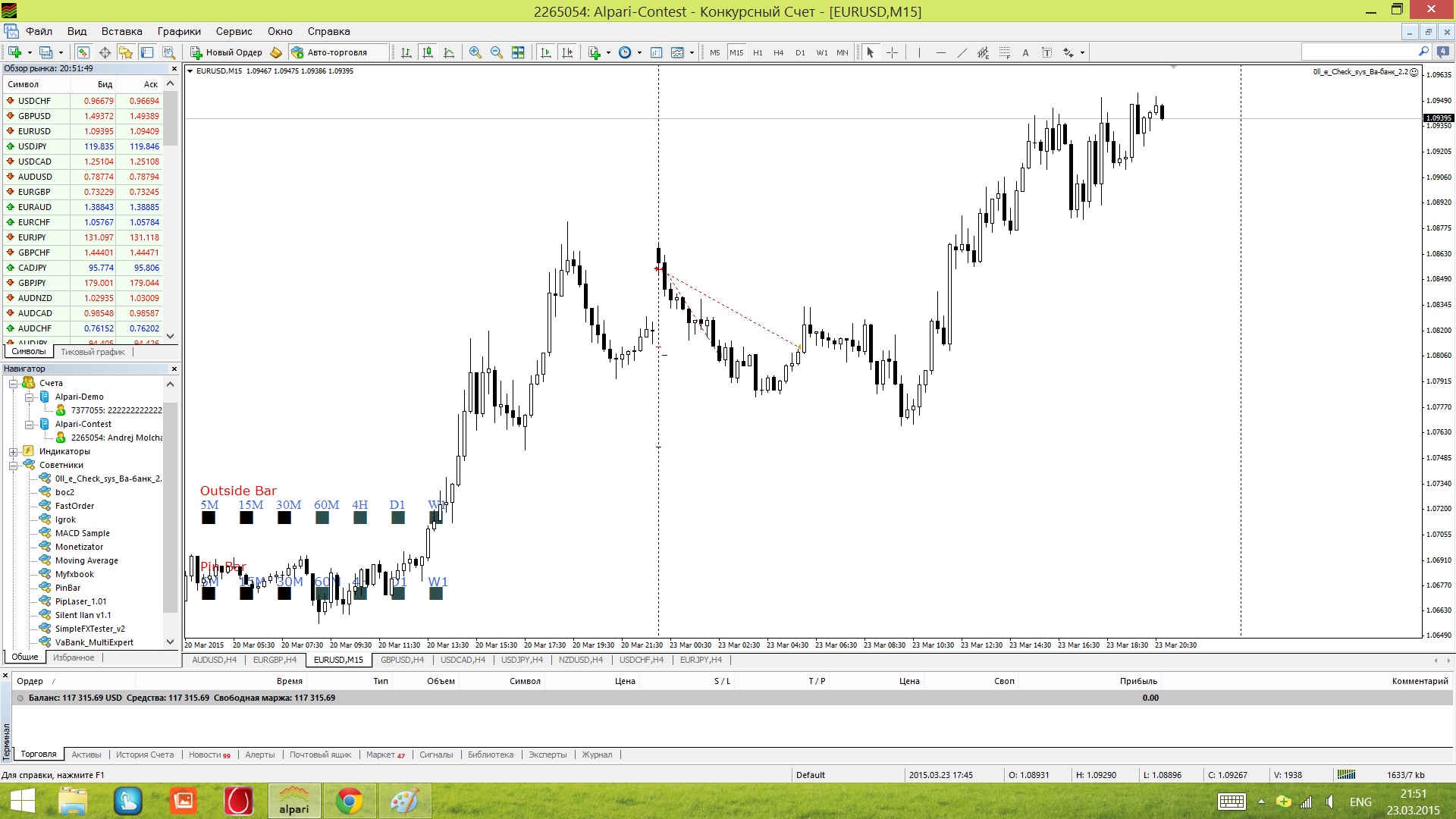Open the Новости terminal tab

pyautogui.click(x=209, y=755)
